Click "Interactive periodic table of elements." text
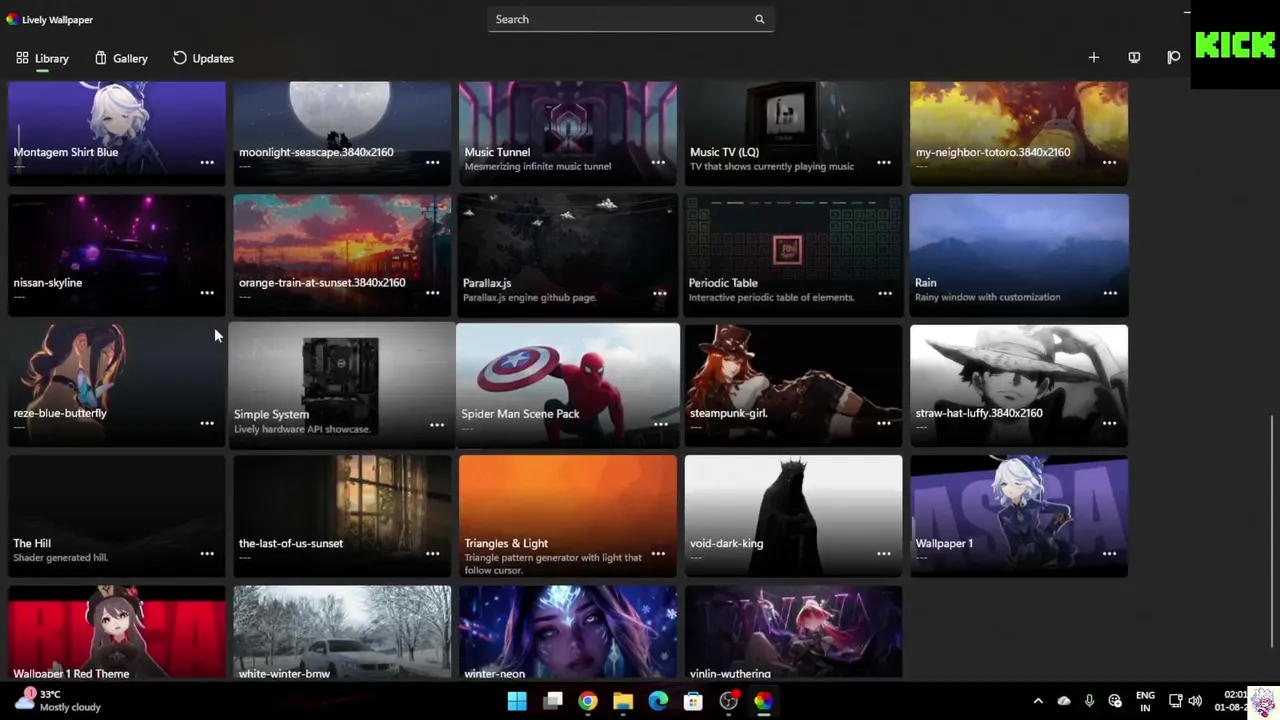The width and height of the screenshot is (1280, 720). click(772, 297)
